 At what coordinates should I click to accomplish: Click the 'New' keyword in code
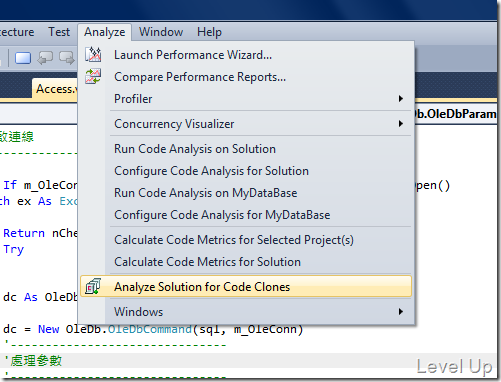(x=49, y=329)
